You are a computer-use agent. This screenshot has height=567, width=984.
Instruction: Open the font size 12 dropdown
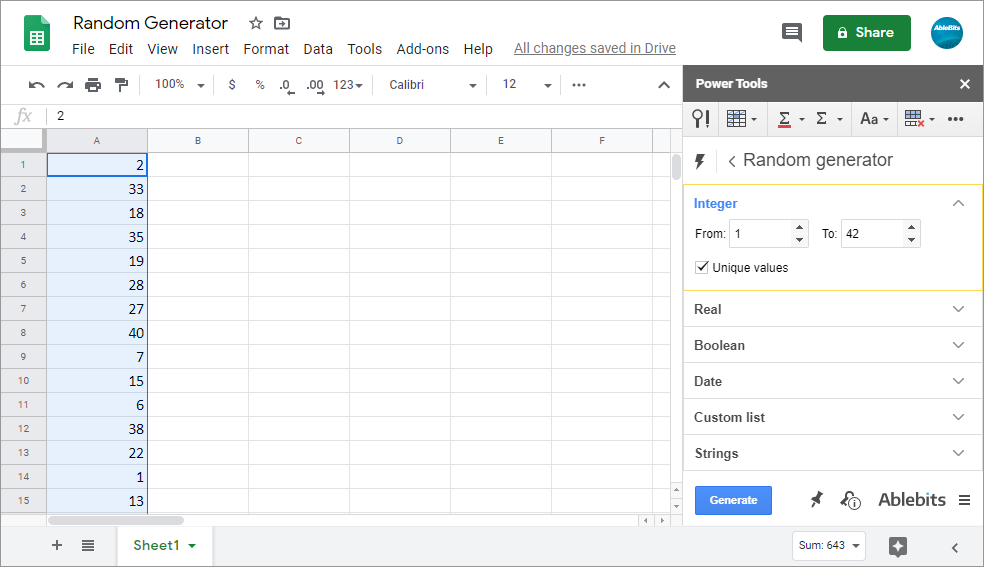[527, 85]
